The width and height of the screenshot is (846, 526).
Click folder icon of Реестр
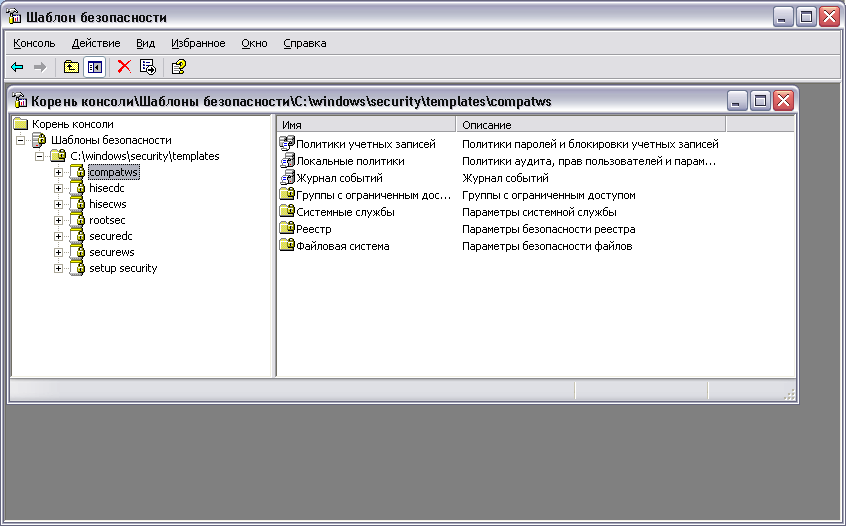(287, 228)
